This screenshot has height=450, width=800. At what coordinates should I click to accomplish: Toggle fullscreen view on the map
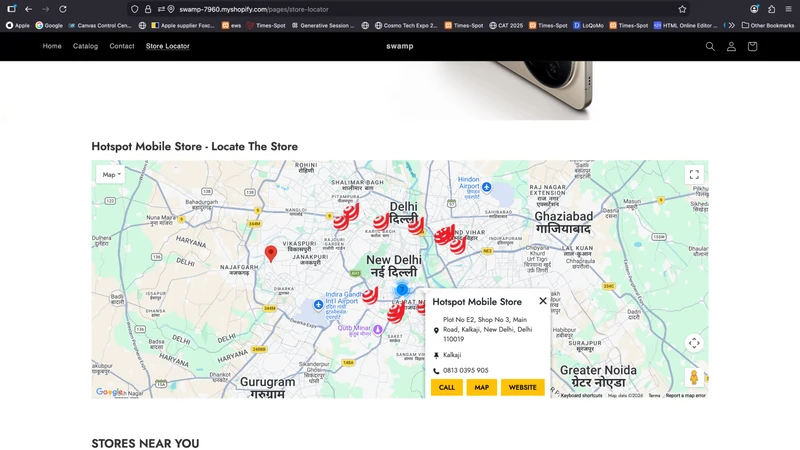[694, 174]
